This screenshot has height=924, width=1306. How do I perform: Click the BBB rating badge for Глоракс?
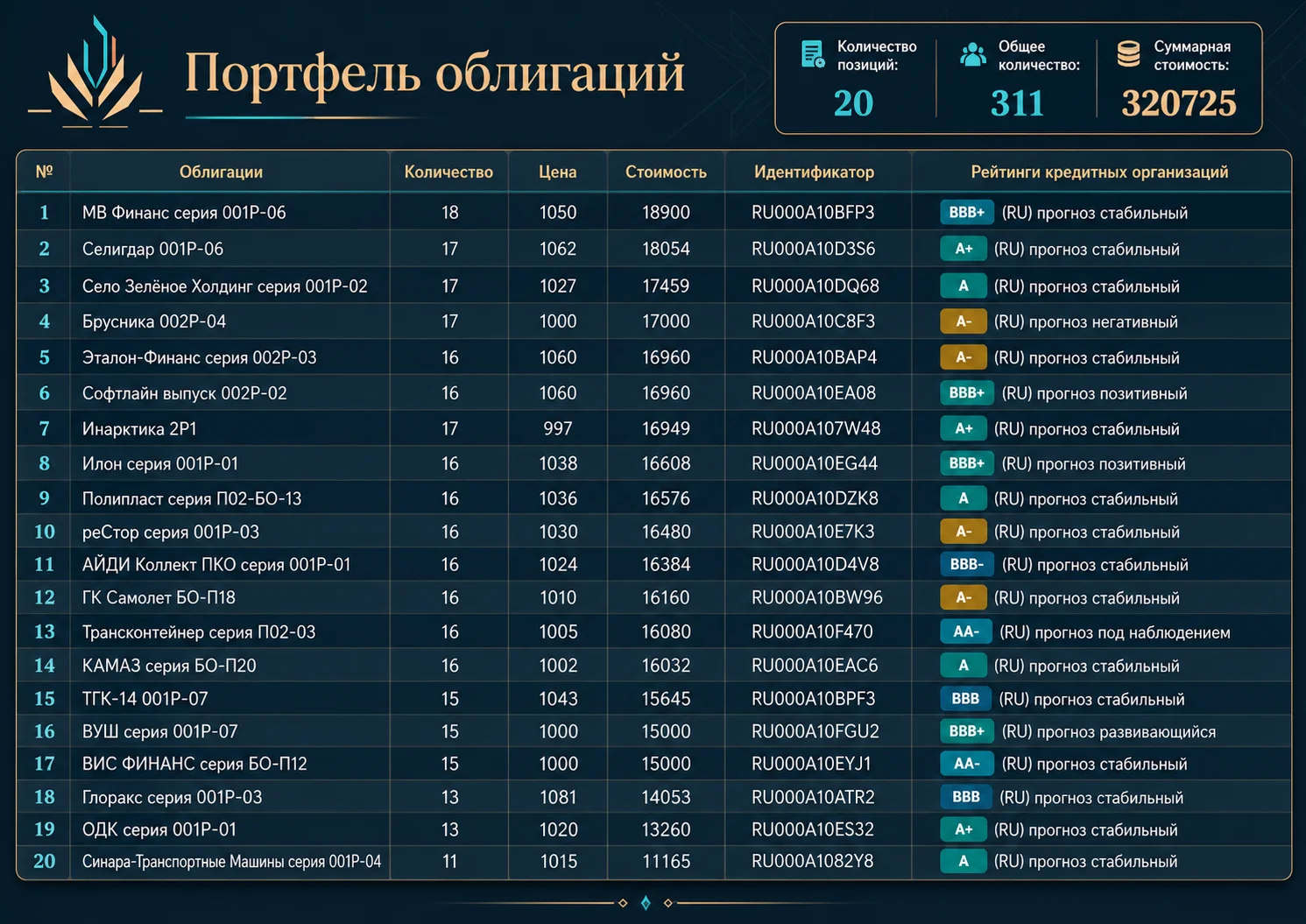[966, 797]
